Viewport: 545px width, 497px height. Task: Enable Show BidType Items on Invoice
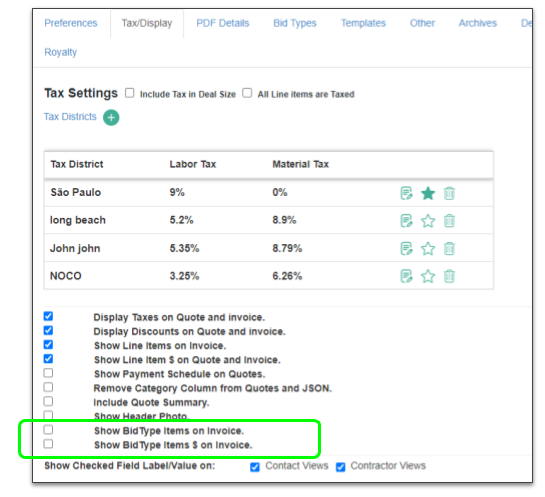[48, 430]
